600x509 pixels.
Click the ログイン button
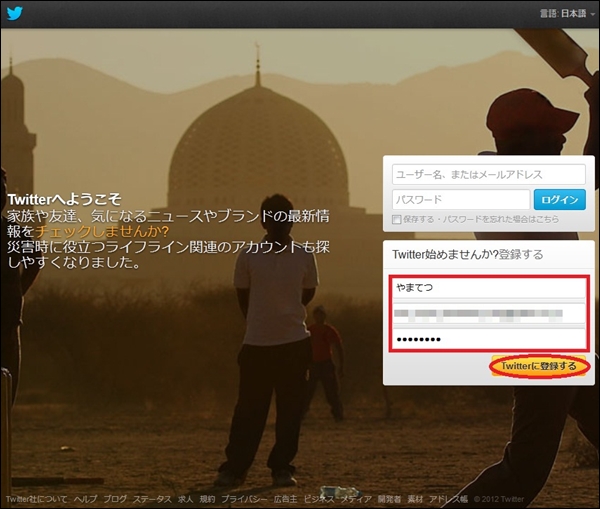click(559, 199)
